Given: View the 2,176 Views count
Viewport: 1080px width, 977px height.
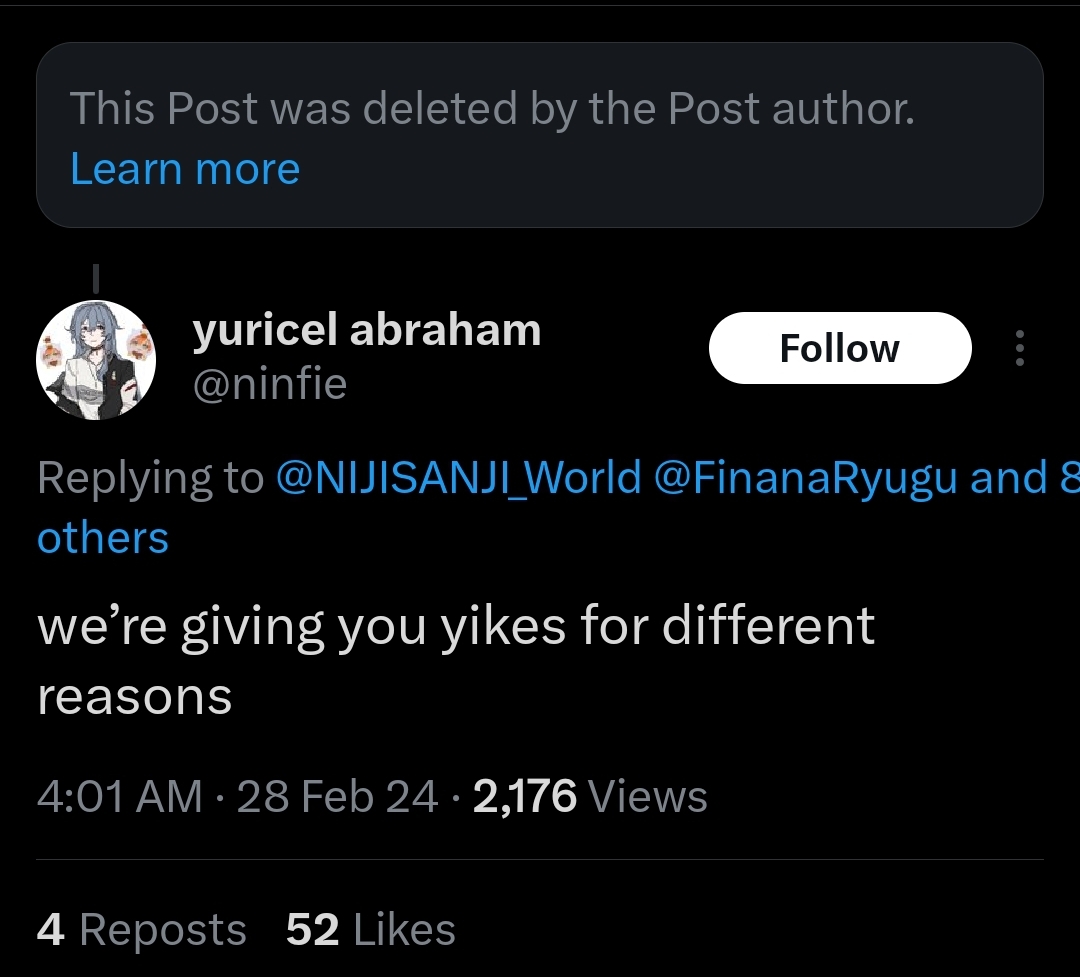Looking at the screenshot, I should click(590, 796).
